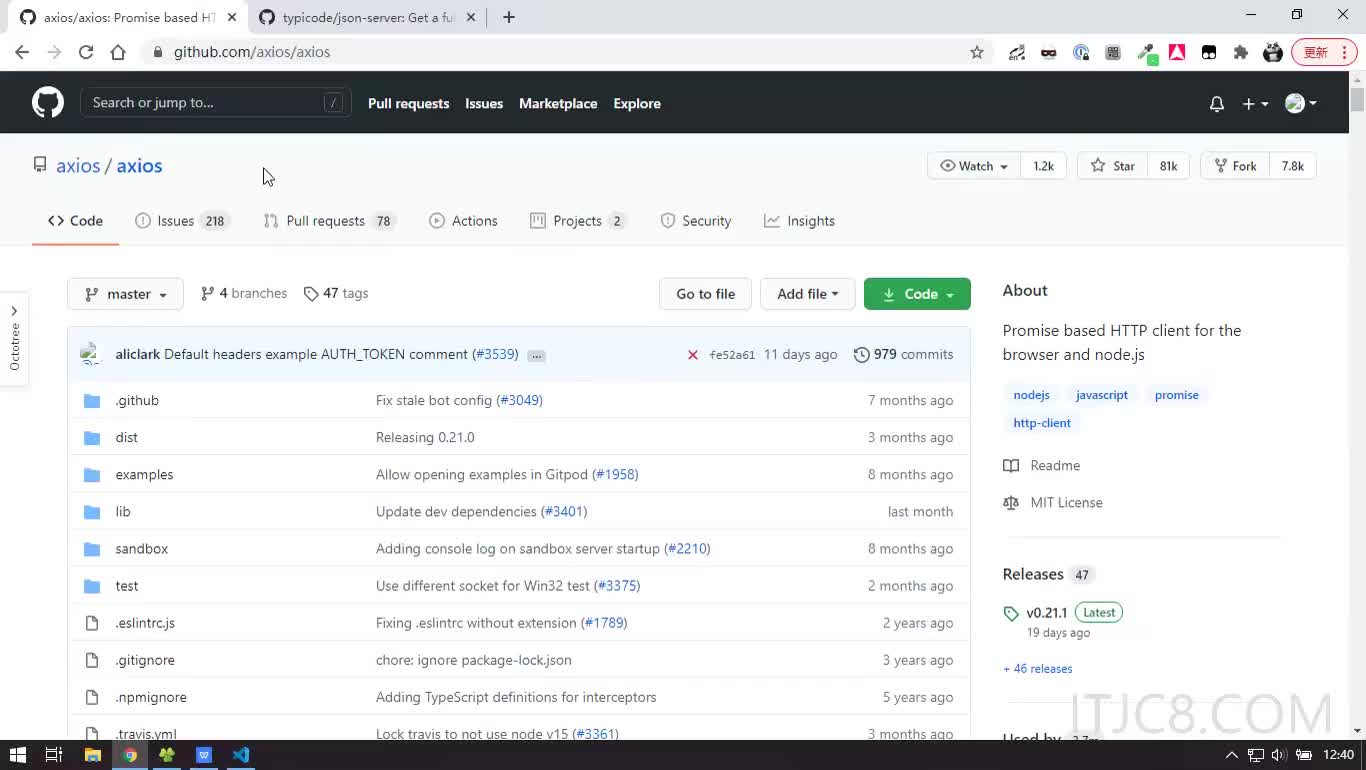Open the GitHub logo home link
Screen dimensions: 1366x770
pyautogui.click(x=47, y=103)
